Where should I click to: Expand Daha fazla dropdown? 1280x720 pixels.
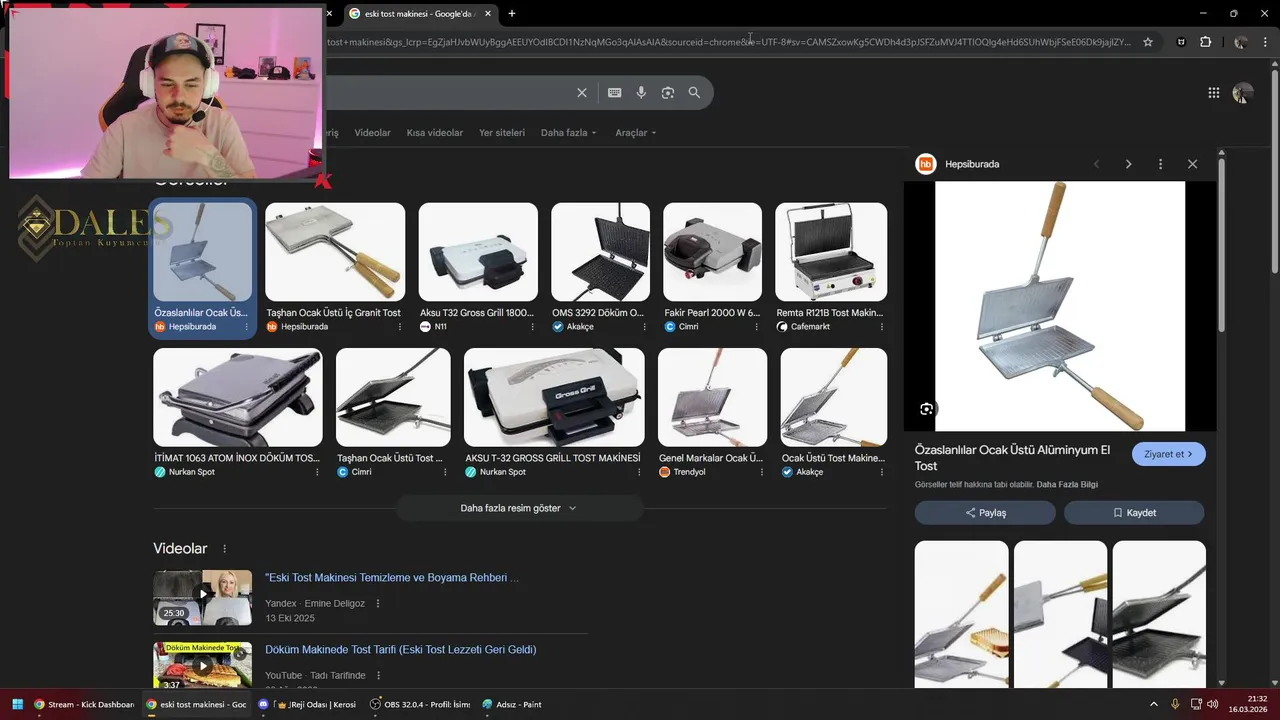point(568,133)
